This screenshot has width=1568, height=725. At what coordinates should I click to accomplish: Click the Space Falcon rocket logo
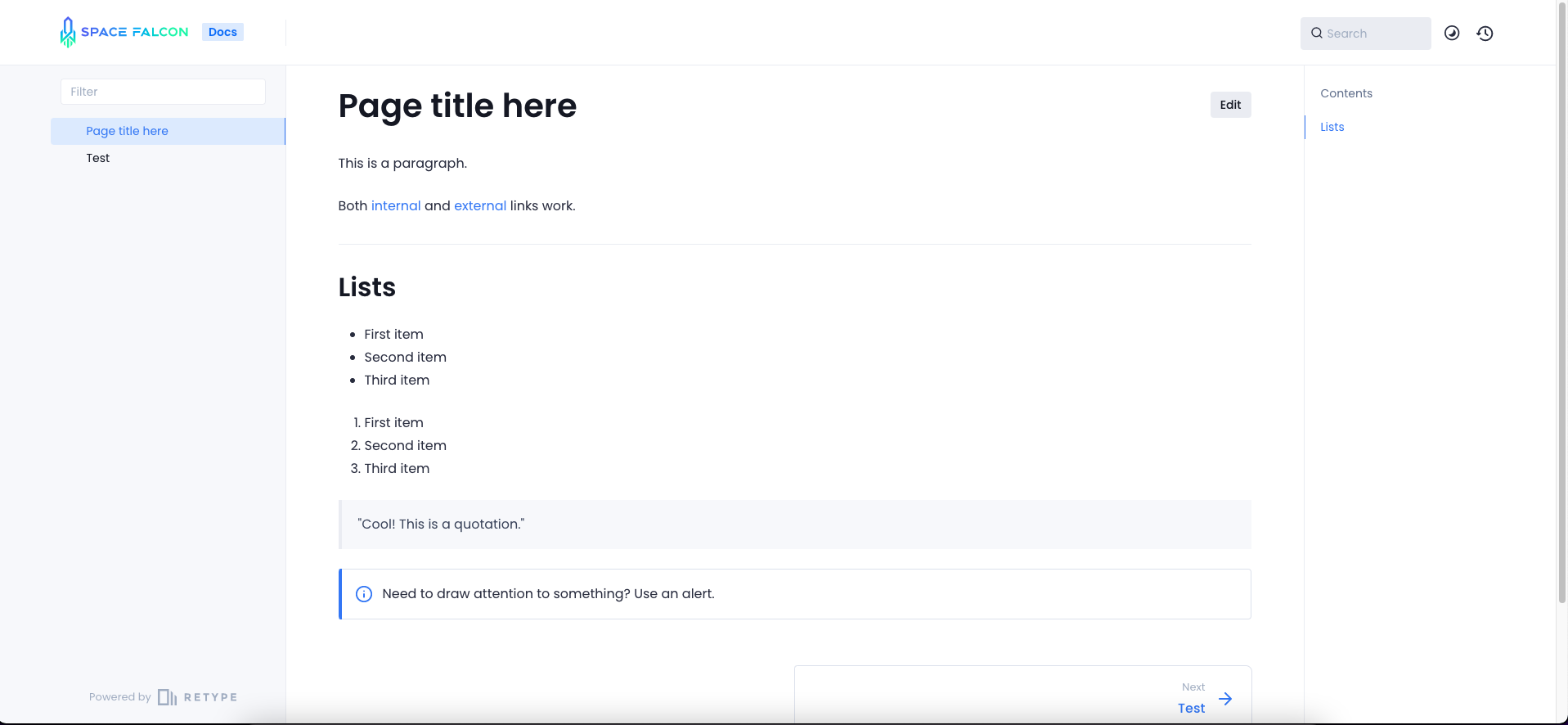point(69,32)
